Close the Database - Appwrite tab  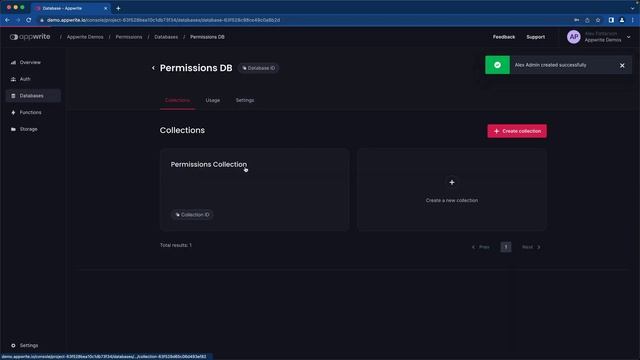click(x=105, y=8)
